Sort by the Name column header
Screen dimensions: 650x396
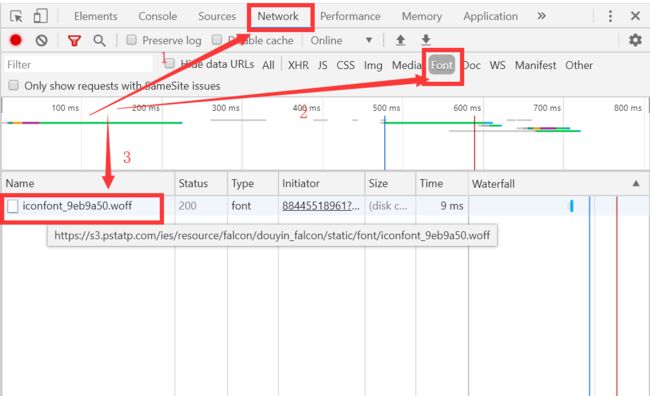point(88,183)
